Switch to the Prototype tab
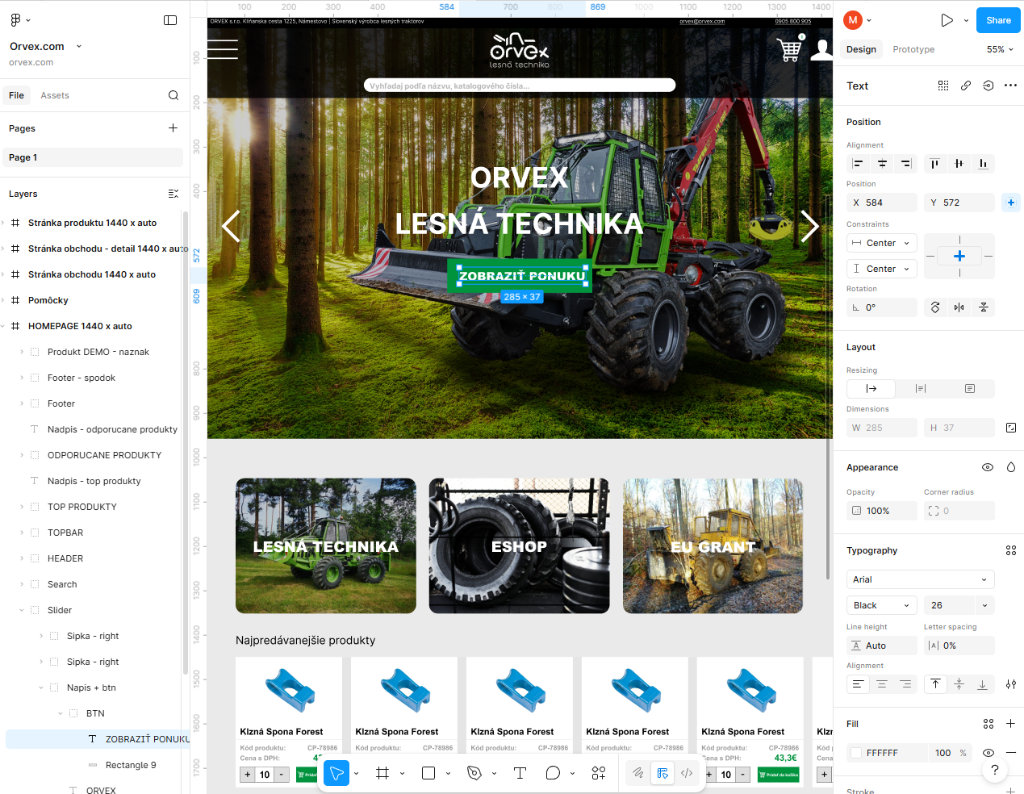1024x794 pixels. (913, 49)
